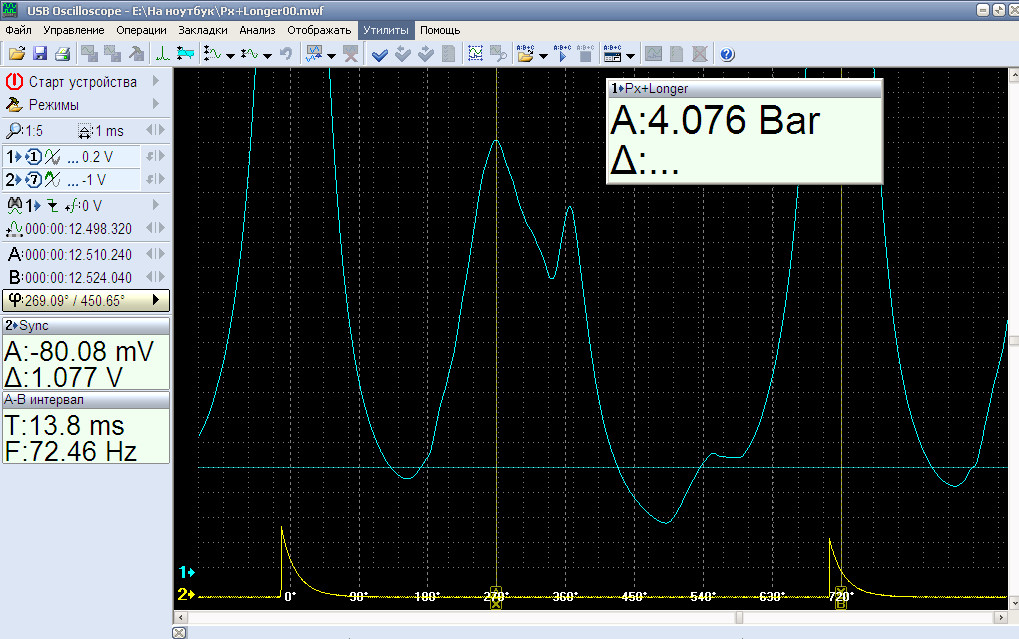Toggle the channel 2 waveform filter icon
1019x639 pixels.
coord(51,180)
